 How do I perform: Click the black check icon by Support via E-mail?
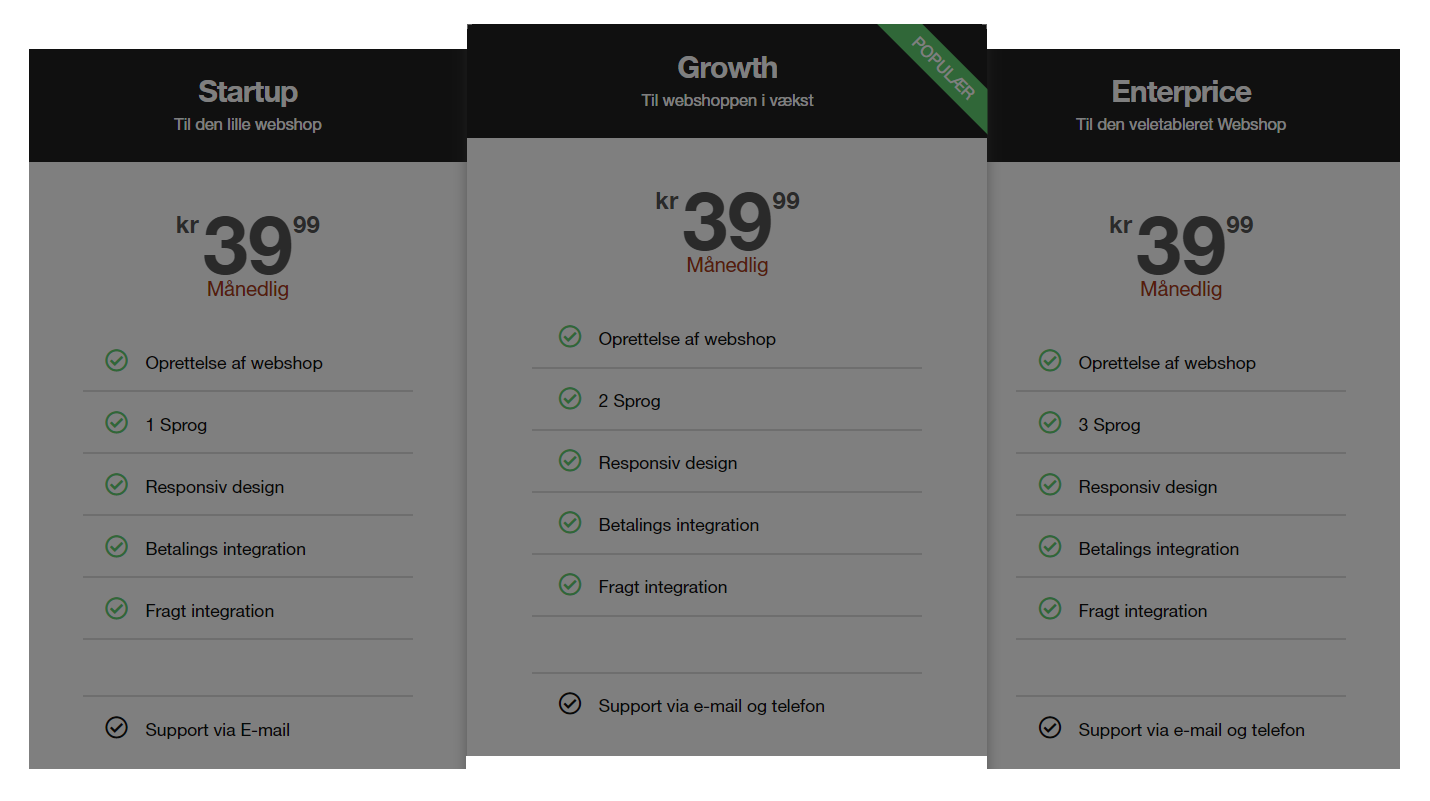[117, 727]
